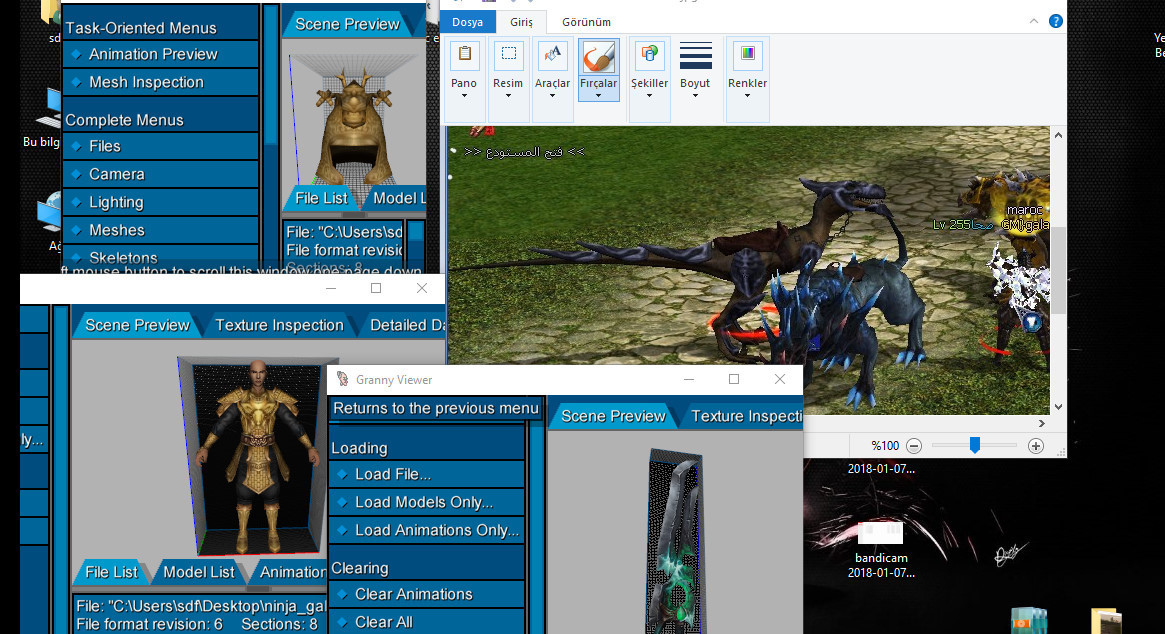
Task: Select Scene Preview tab in front Granny Viewer
Action: click(x=613, y=416)
